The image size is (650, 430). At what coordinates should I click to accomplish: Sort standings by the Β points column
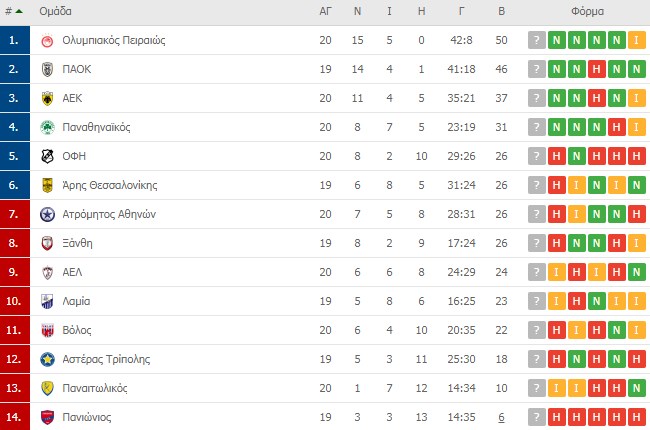(501, 11)
